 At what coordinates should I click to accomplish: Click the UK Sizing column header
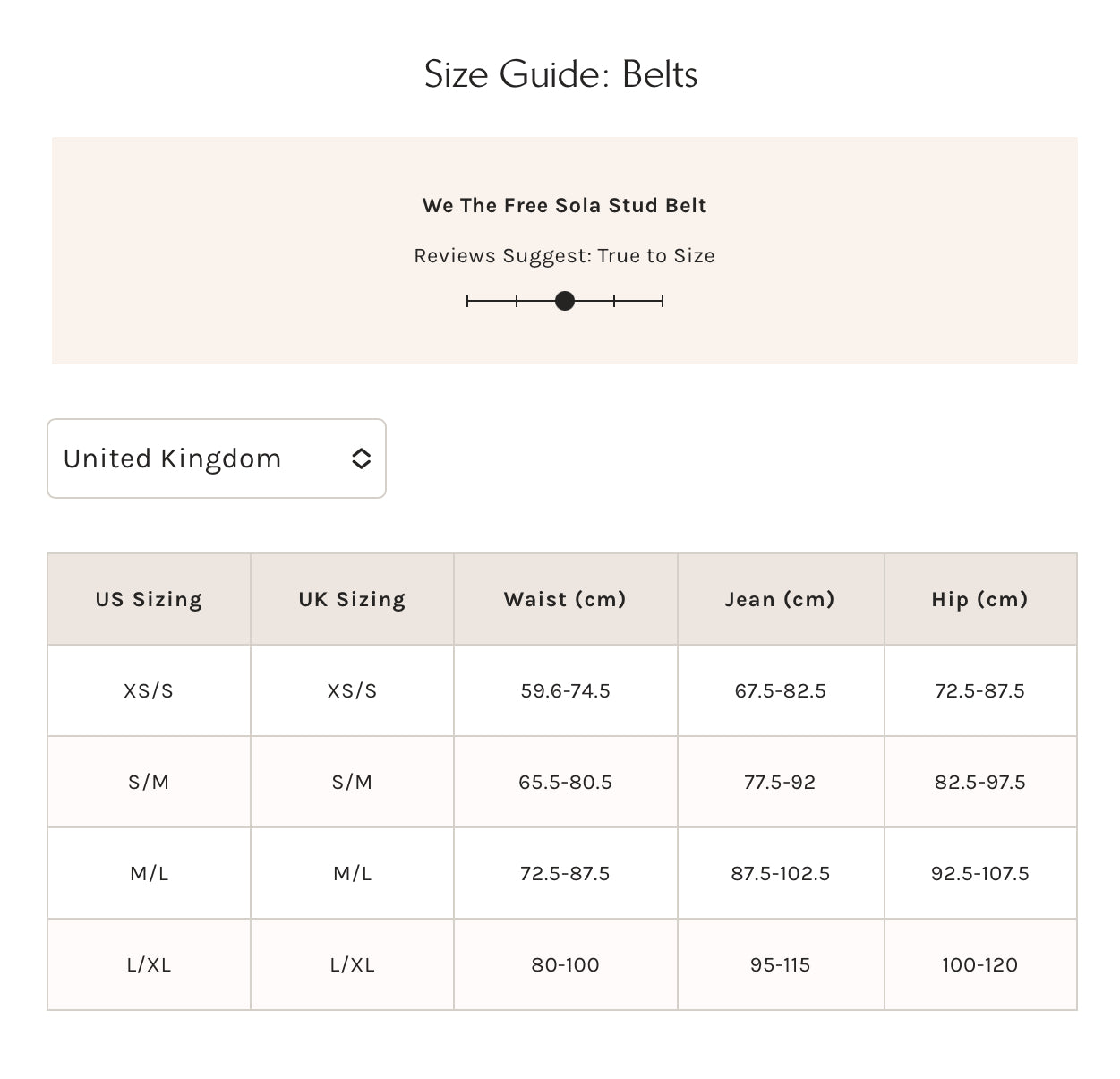point(352,599)
